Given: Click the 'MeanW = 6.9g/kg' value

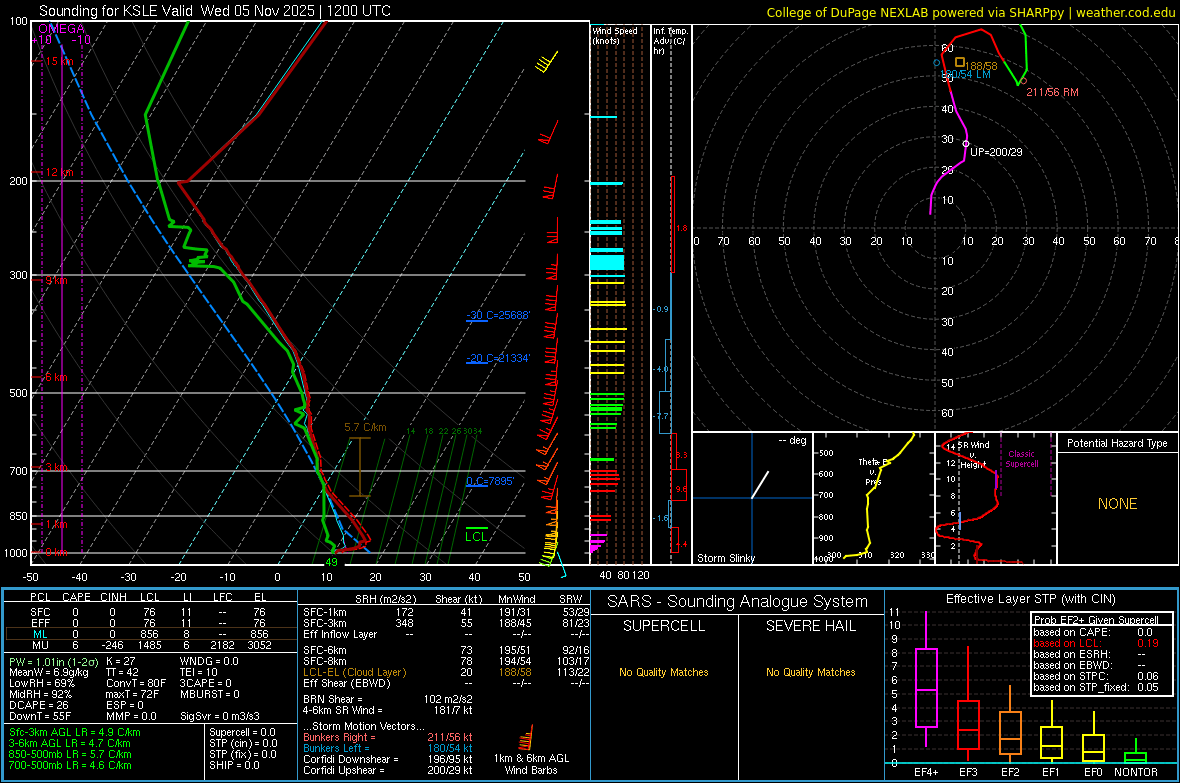Looking at the screenshot, I should click(x=48, y=672).
